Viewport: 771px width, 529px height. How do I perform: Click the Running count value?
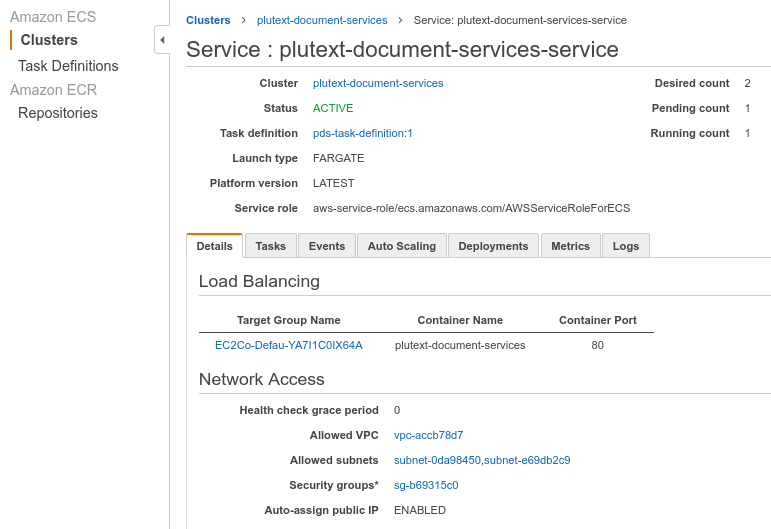pos(747,133)
